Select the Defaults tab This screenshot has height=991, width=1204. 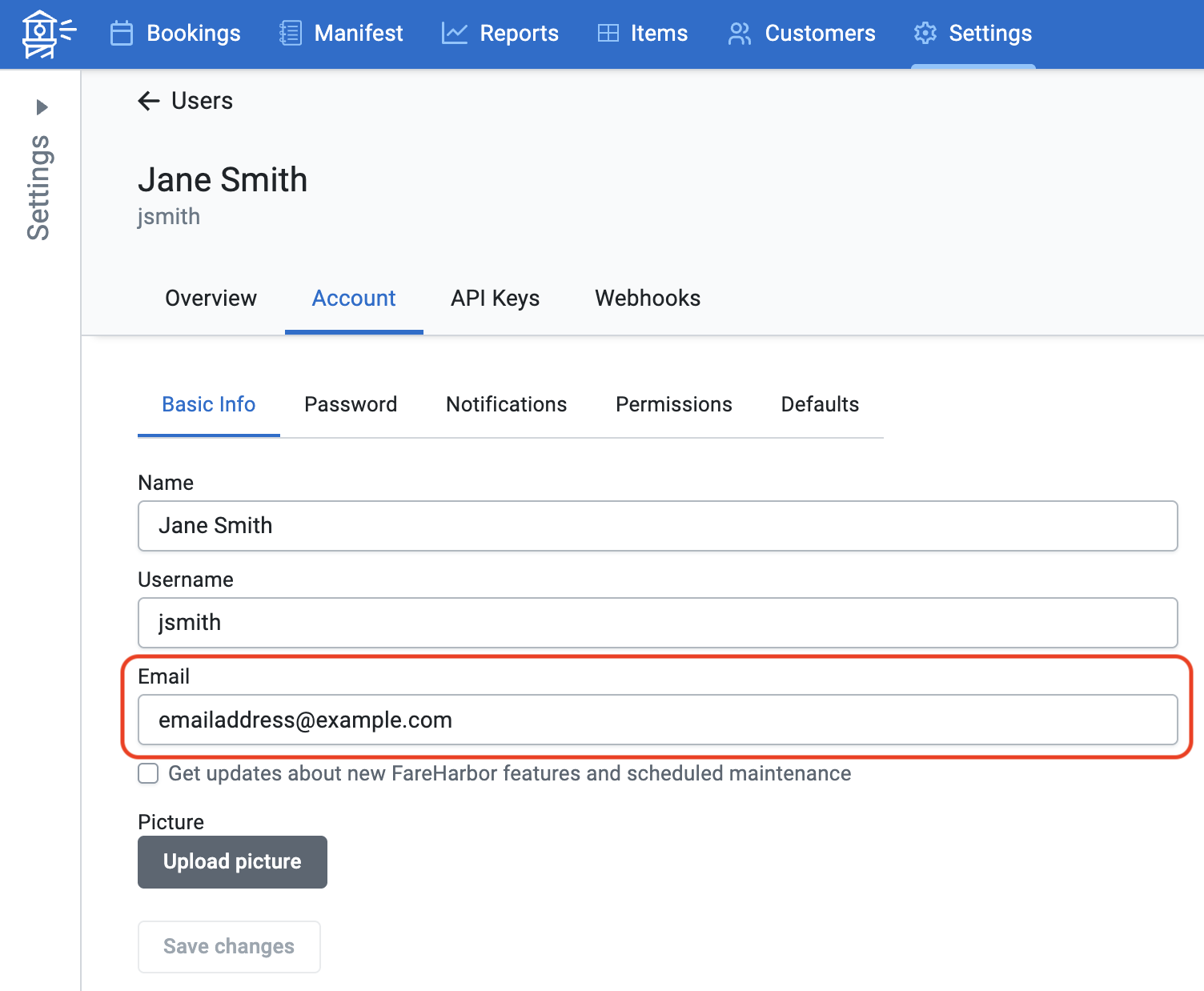pyautogui.click(x=820, y=404)
